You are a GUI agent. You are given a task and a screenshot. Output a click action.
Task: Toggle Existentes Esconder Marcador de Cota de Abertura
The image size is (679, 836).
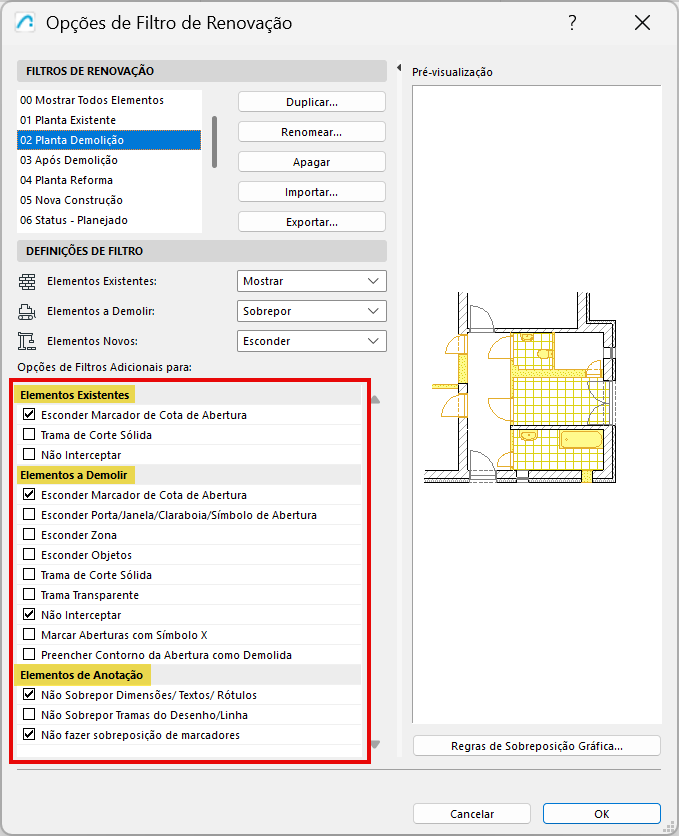pos(29,414)
